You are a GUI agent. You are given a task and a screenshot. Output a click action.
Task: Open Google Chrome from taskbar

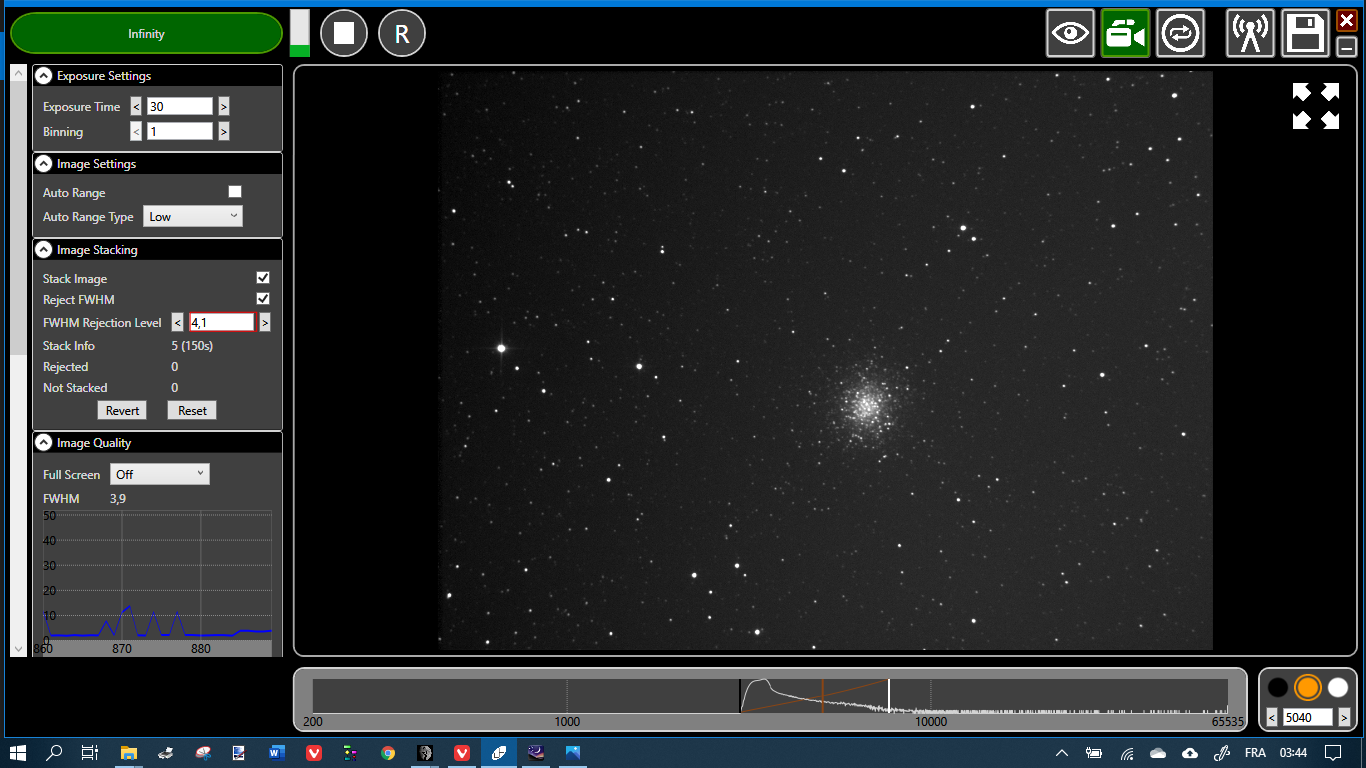pyautogui.click(x=388, y=752)
